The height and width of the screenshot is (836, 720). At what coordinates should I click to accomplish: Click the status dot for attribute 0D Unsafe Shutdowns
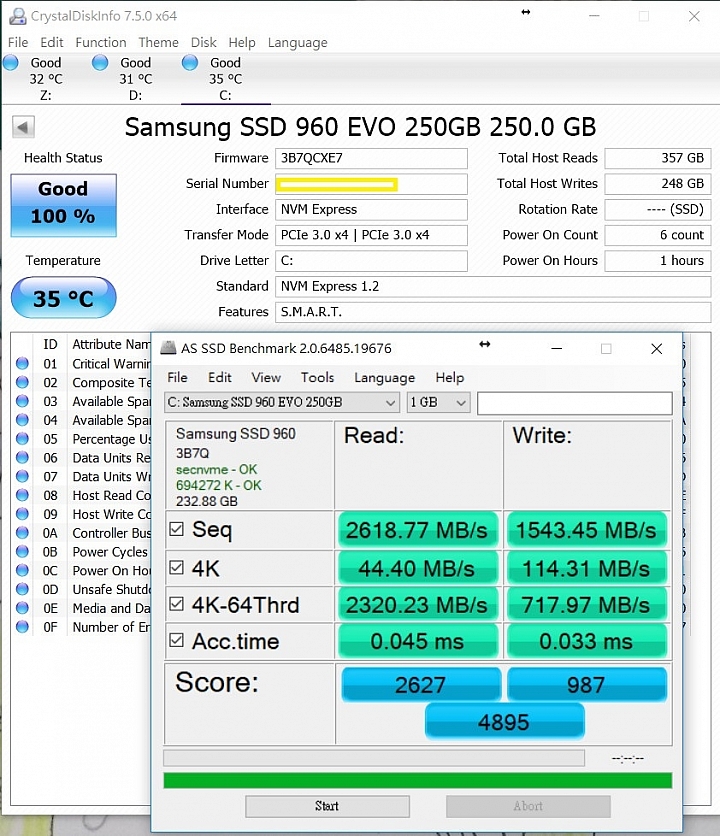point(22,589)
